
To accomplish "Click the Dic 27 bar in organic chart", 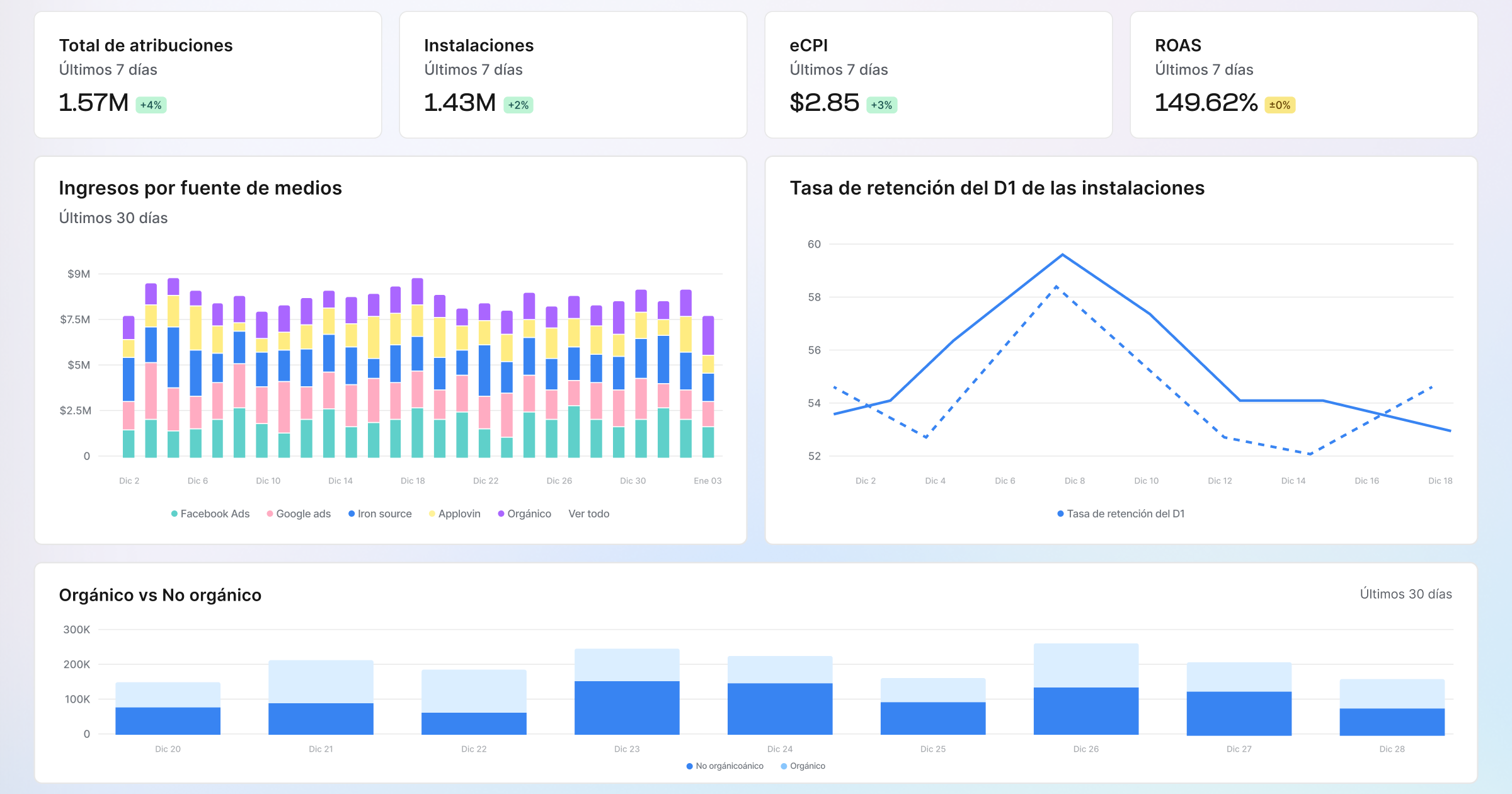I will click(1239, 699).
